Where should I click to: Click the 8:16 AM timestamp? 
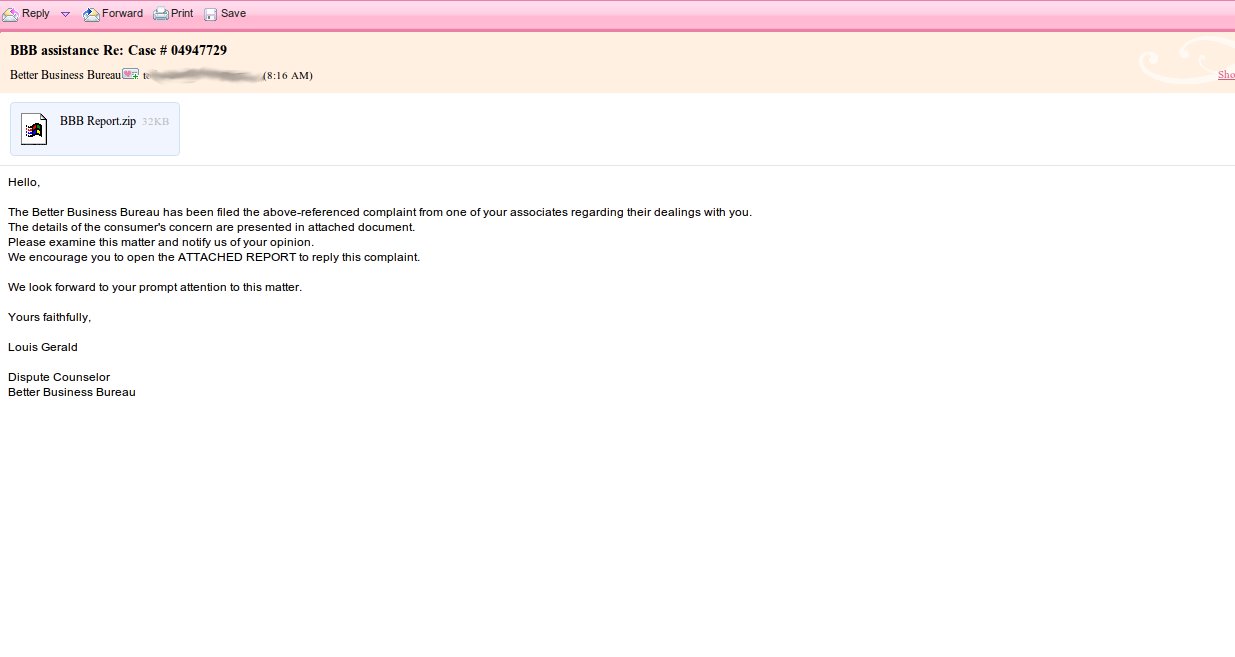[288, 75]
